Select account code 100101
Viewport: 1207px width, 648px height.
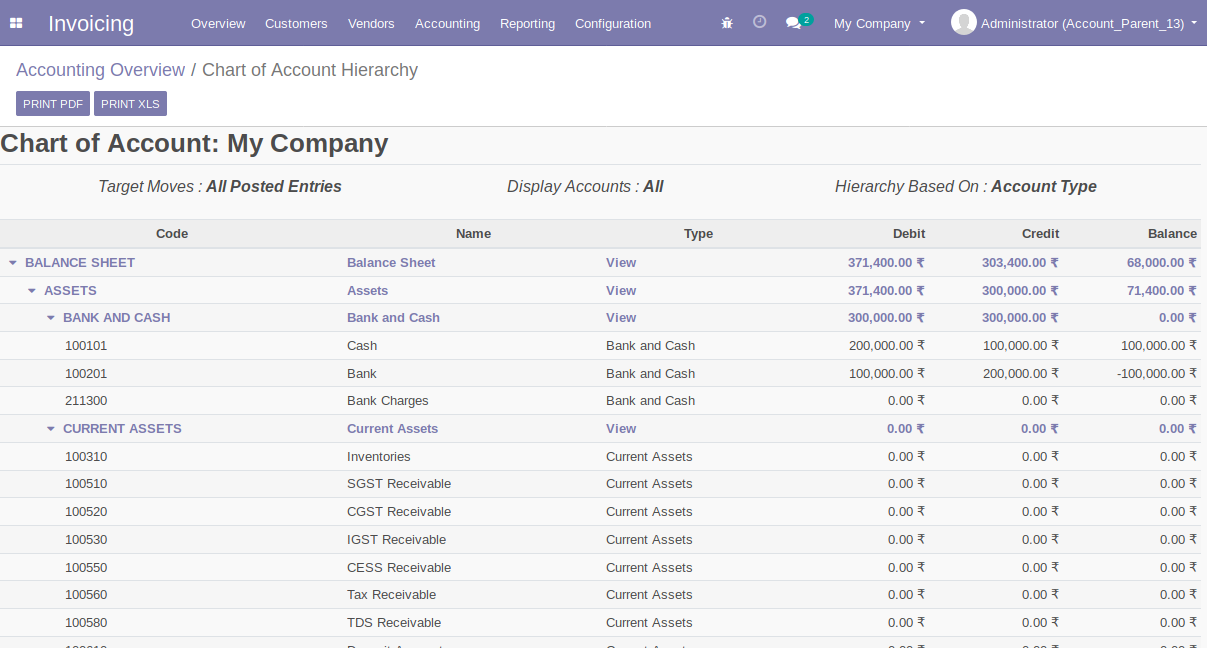pyautogui.click(x=86, y=346)
